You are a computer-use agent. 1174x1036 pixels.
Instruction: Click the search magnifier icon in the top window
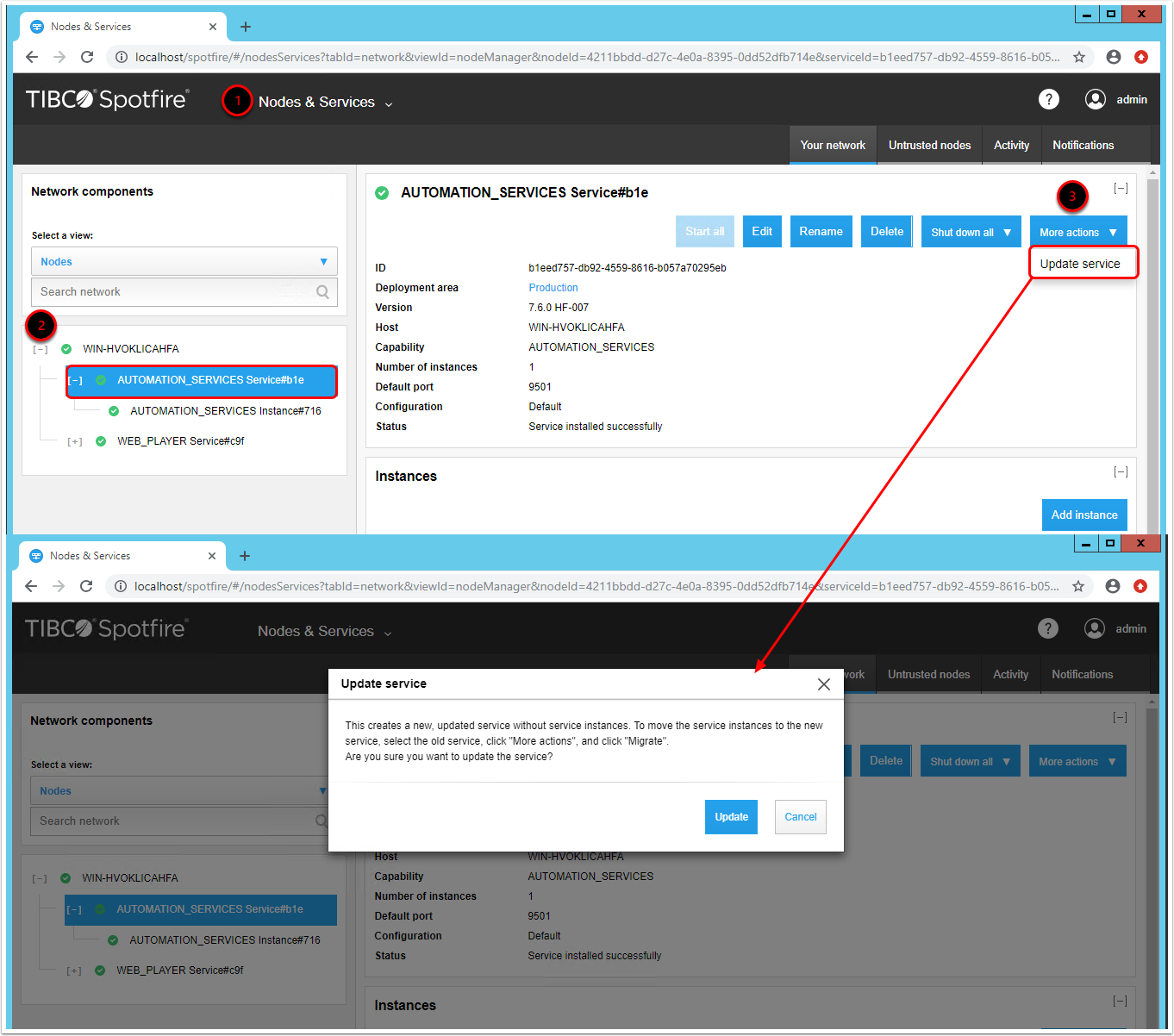click(x=322, y=292)
